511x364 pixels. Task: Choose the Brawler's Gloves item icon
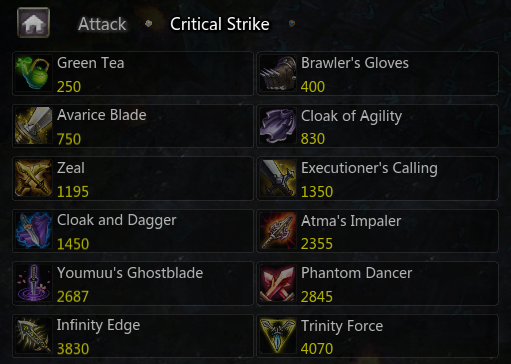278,73
